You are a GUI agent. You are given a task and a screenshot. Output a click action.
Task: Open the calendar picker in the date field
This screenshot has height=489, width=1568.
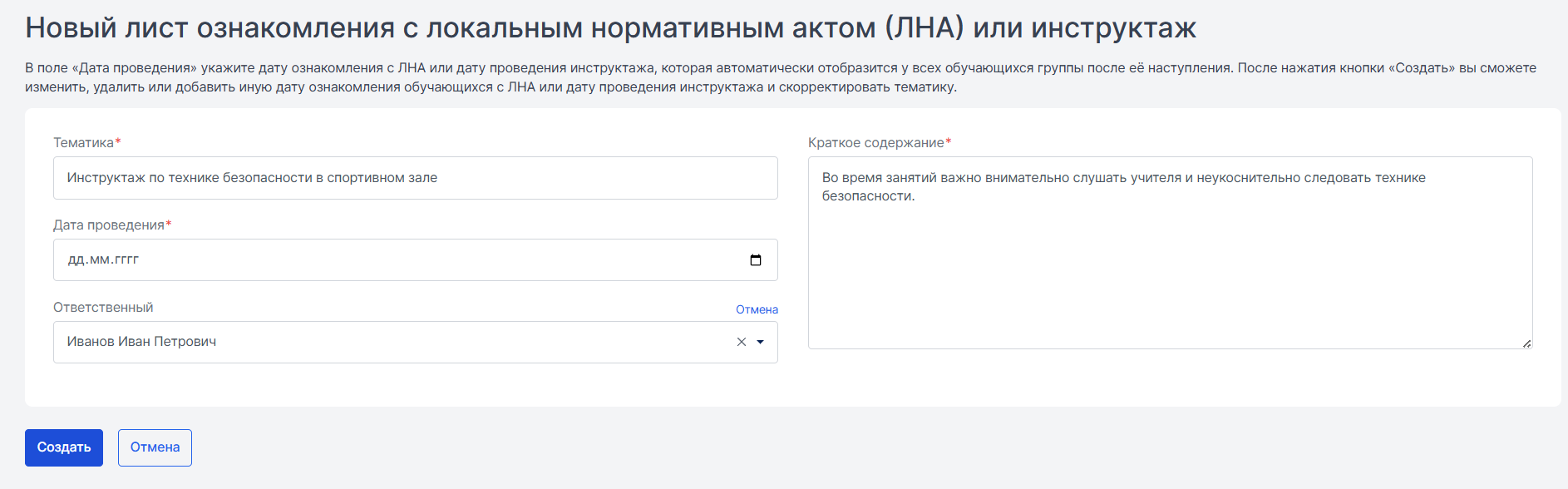click(x=756, y=260)
